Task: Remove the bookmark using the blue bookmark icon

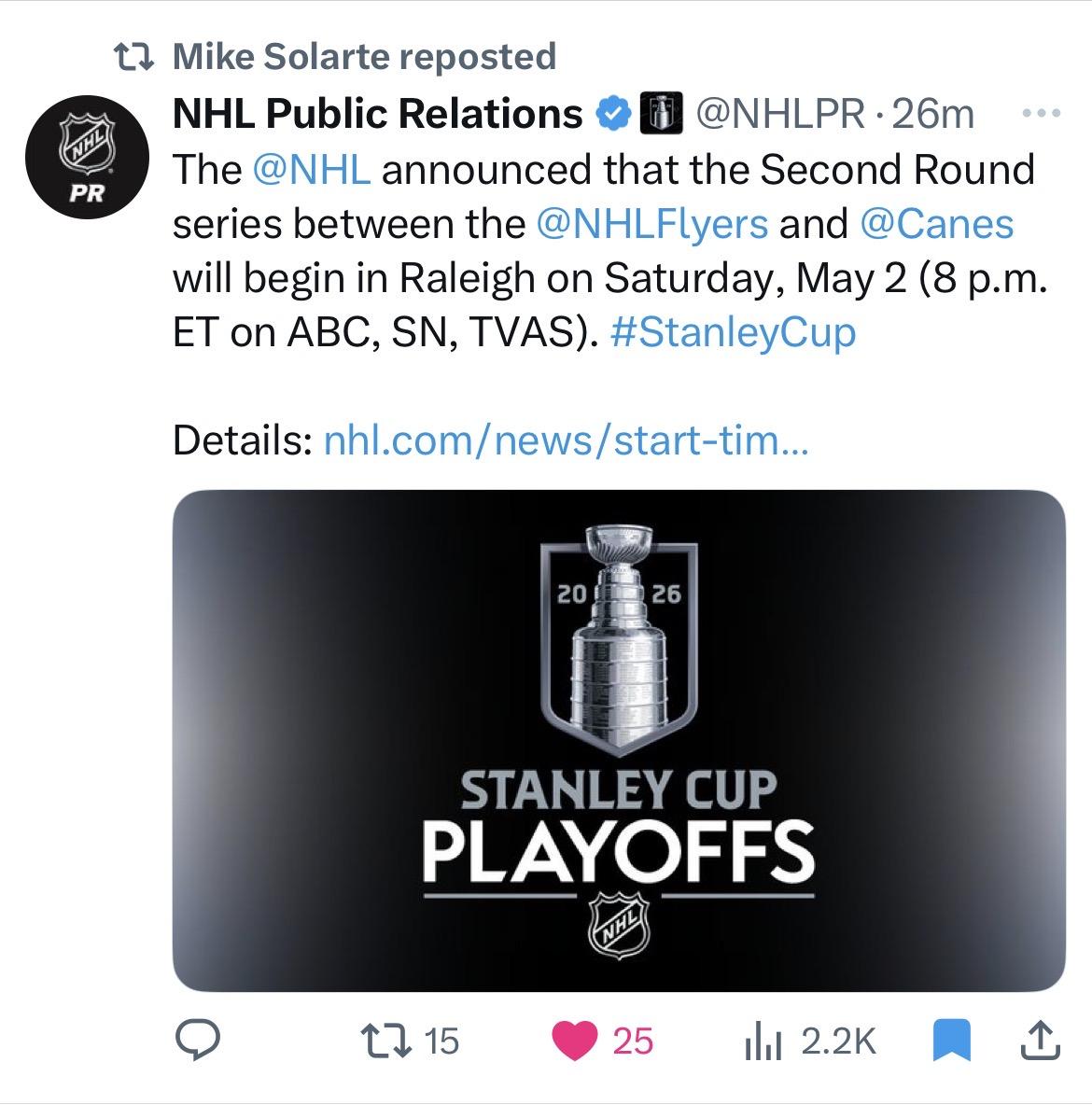Action: 951,1041
